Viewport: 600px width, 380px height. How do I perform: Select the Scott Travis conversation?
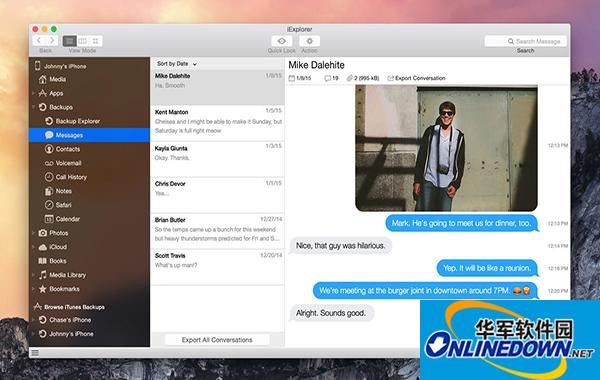pos(218,267)
